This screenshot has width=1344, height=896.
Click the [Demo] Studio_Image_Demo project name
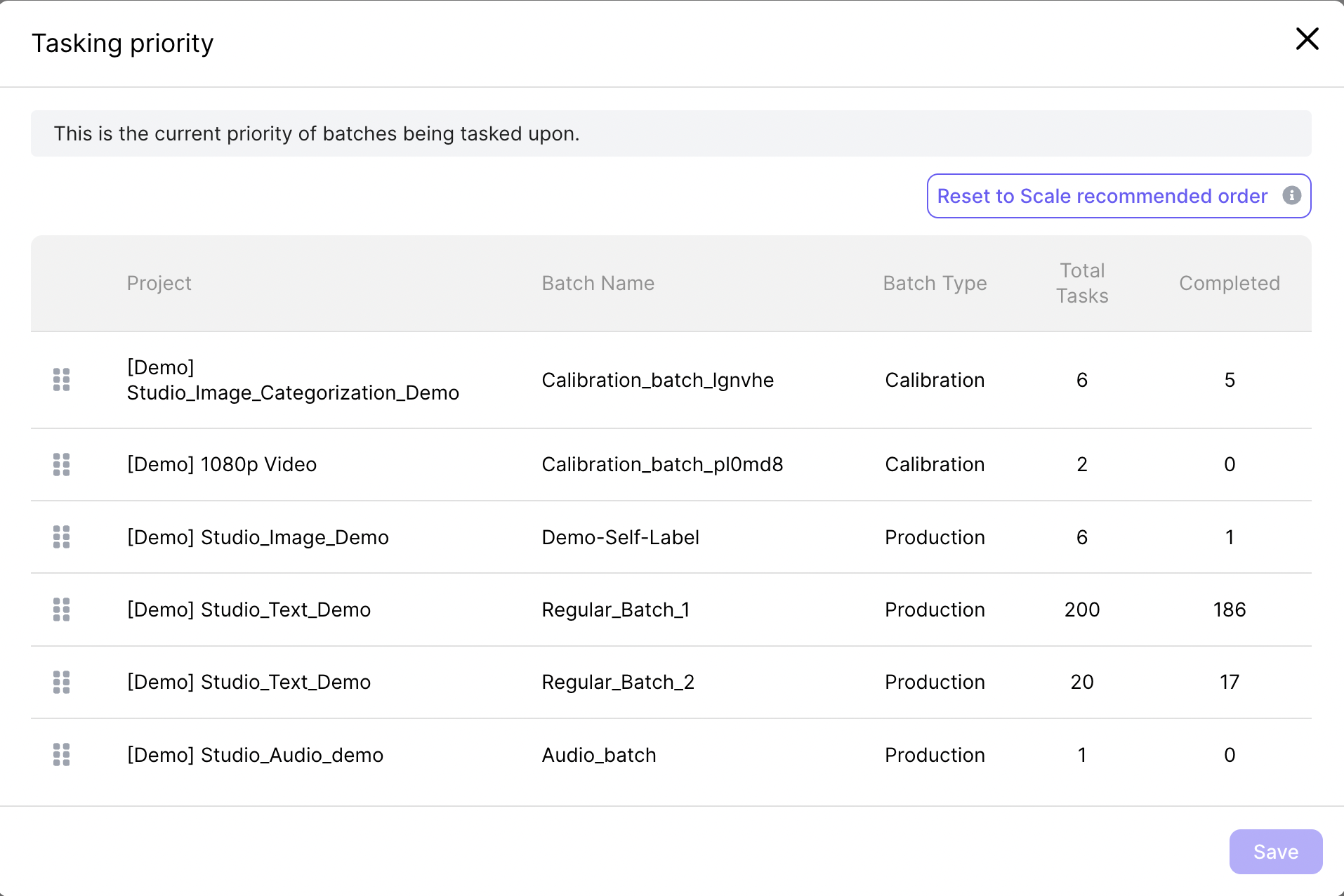pyautogui.click(x=258, y=537)
